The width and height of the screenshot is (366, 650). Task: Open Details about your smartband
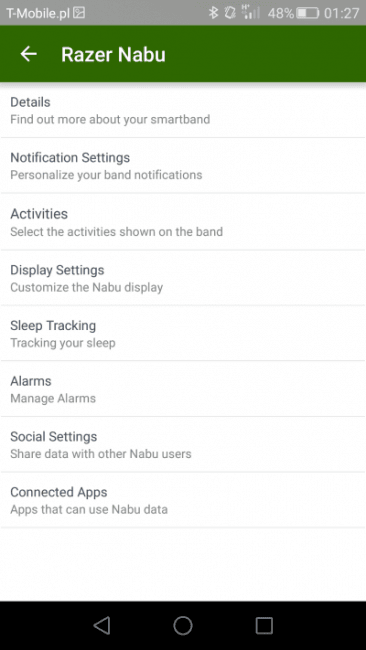click(x=183, y=110)
